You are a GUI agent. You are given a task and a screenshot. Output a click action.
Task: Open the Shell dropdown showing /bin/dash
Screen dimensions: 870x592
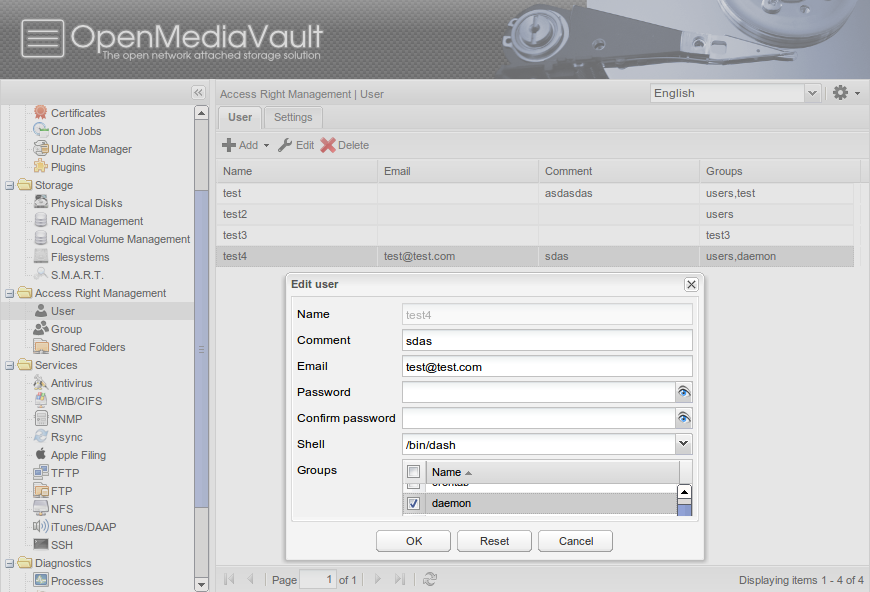coord(684,444)
